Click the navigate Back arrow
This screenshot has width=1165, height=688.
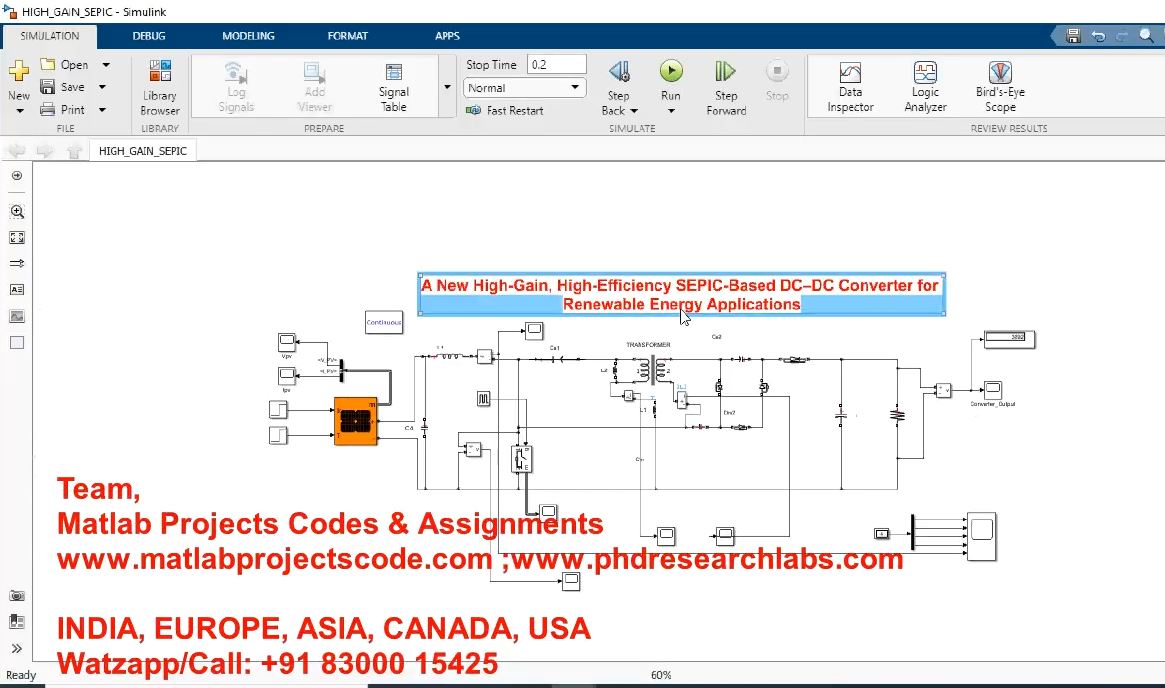(16, 151)
